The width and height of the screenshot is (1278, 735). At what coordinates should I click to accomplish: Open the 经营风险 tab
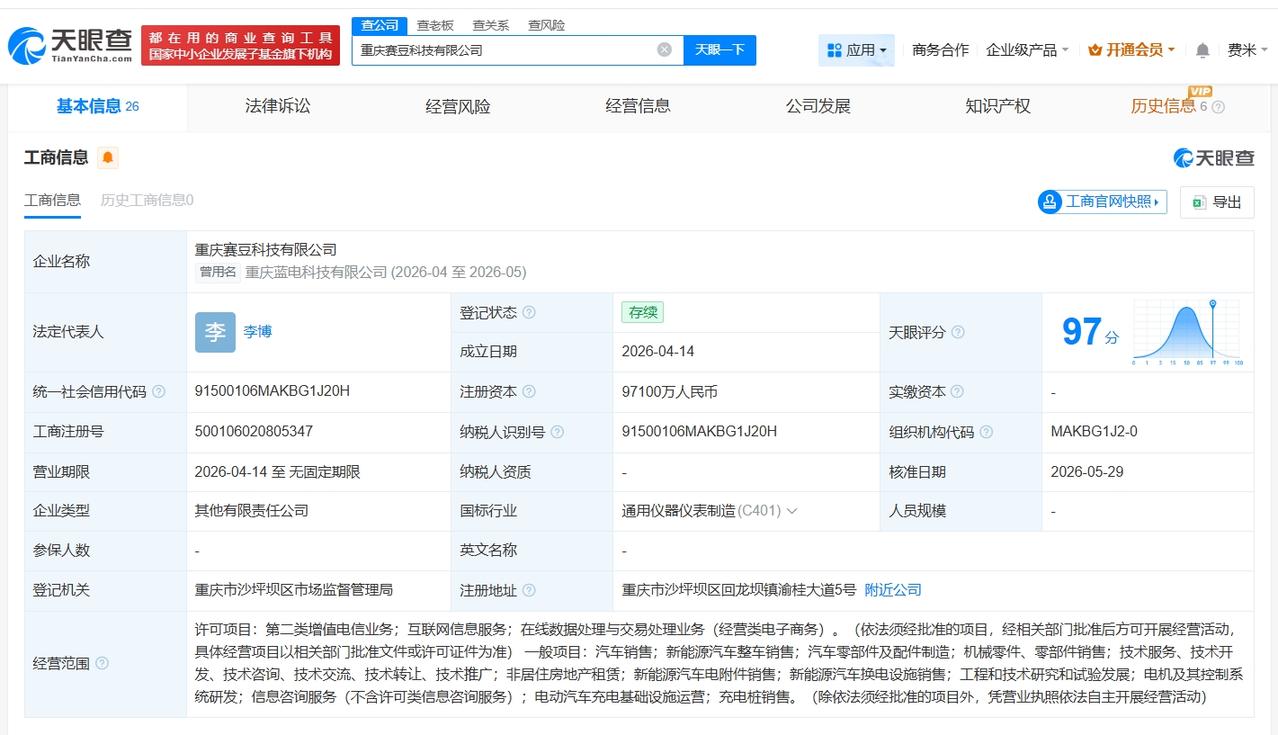tap(458, 106)
